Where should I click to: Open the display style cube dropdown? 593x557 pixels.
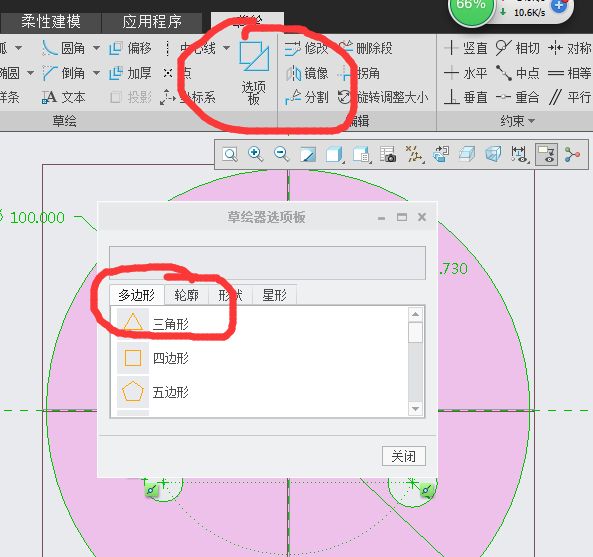coord(335,154)
